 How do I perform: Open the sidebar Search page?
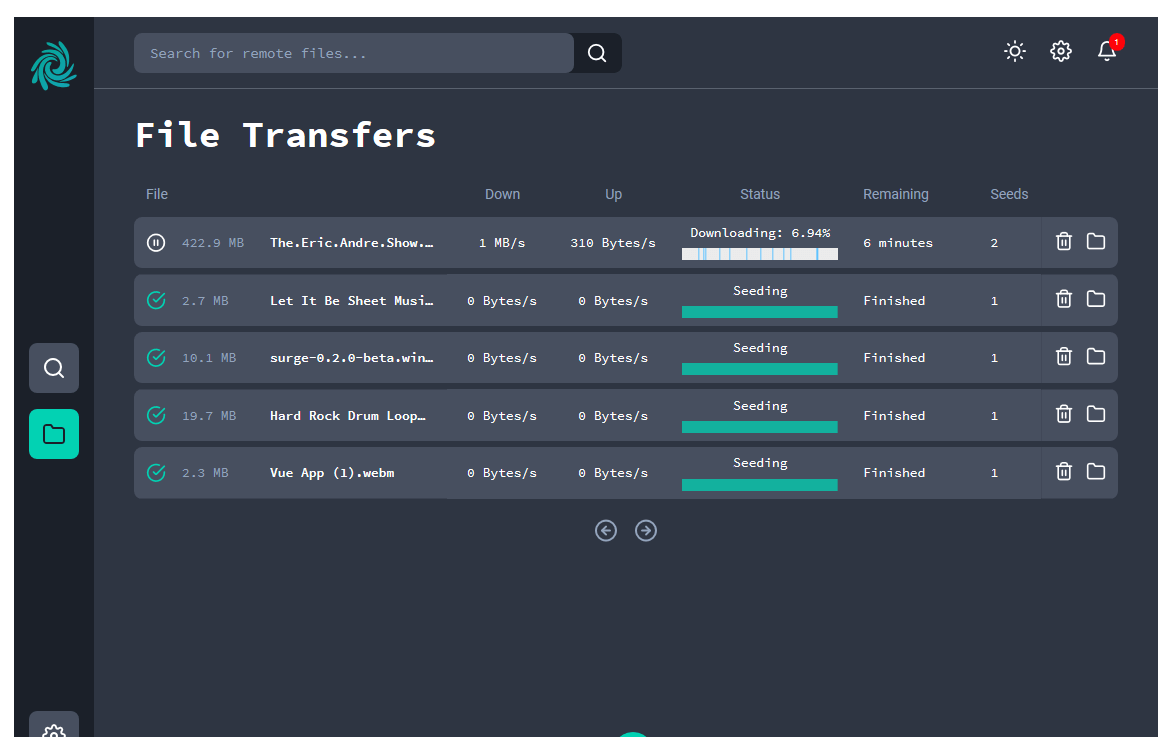click(54, 368)
